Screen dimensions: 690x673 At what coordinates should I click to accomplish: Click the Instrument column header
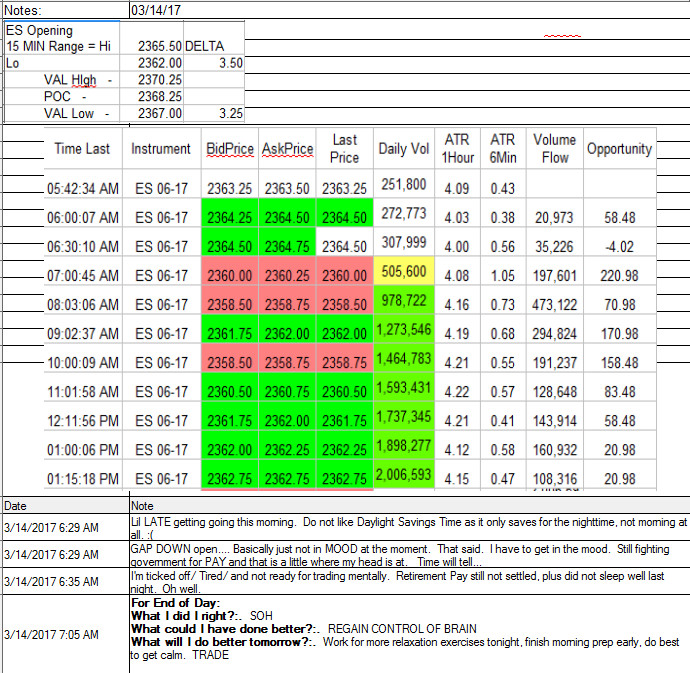click(161, 149)
